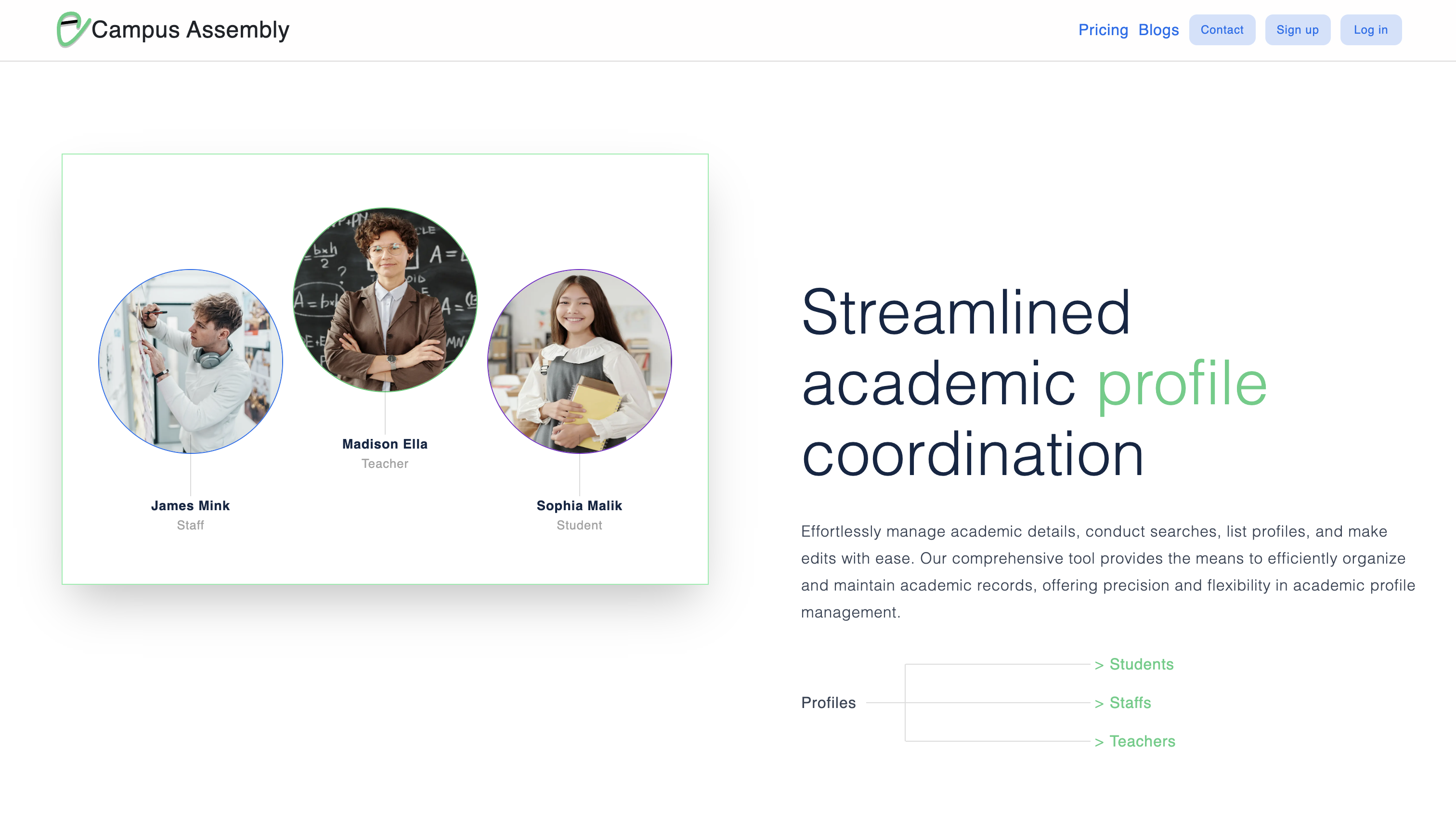This screenshot has width=1456, height=824.
Task: Open the Blogs page
Action: point(1158,29)
